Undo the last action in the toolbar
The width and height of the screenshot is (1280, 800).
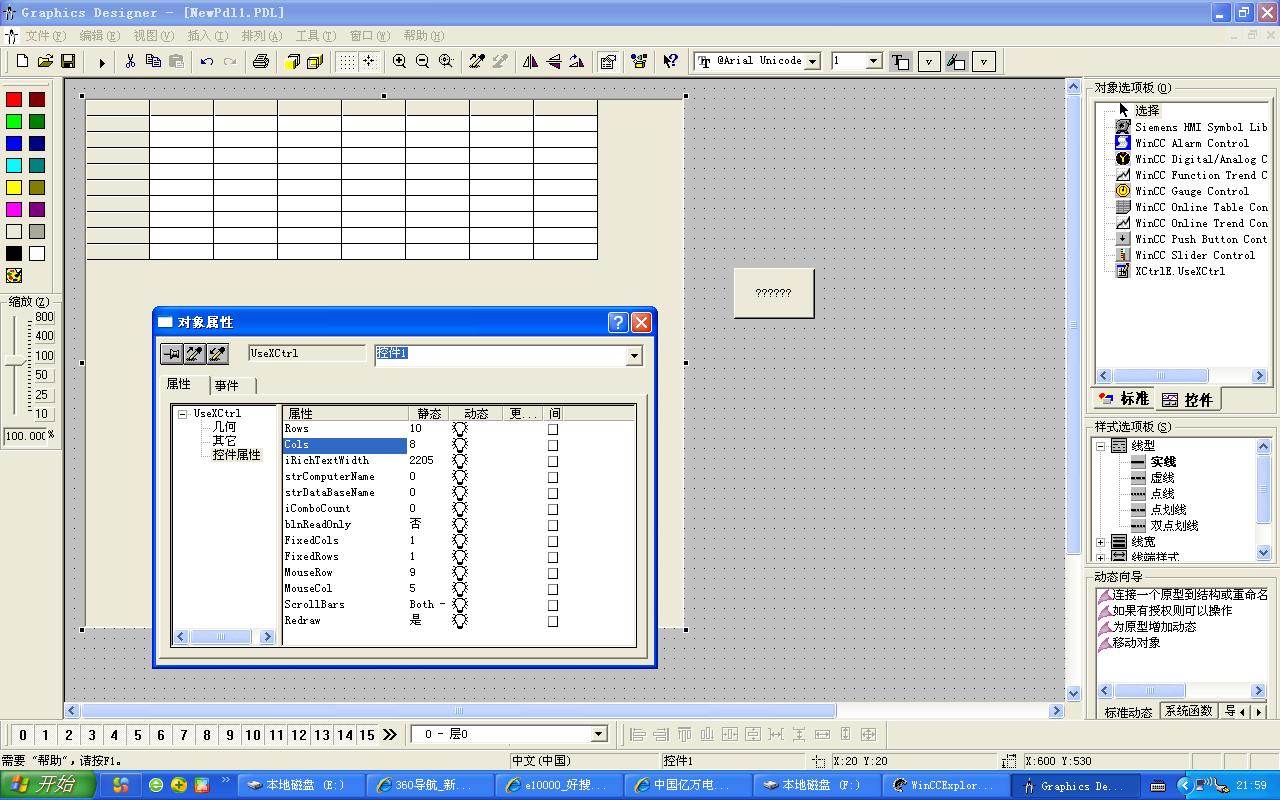pyautogui.click(x=206, y=61)
